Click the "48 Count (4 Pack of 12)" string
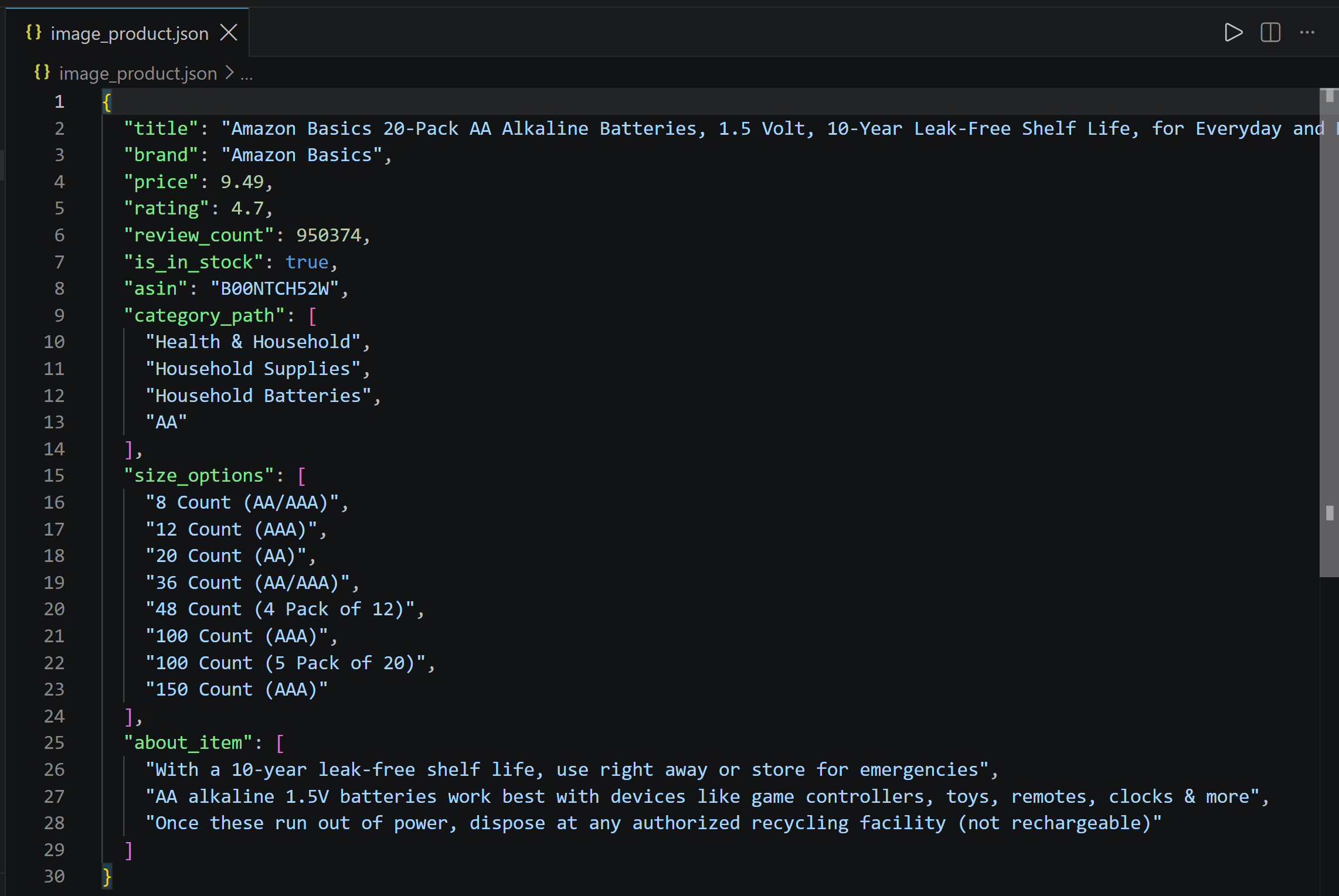 coord(280,609)
